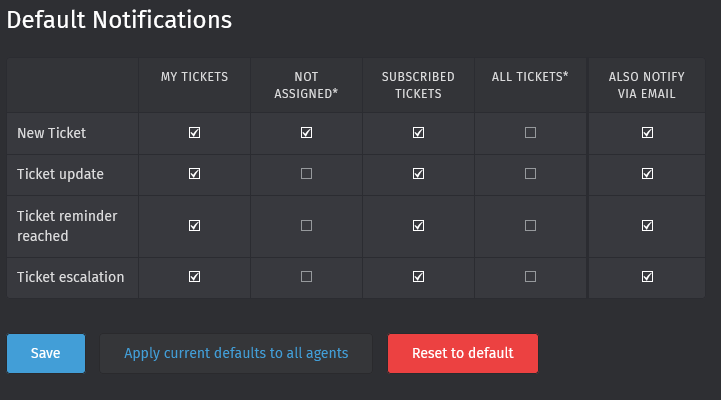The width and height of the screenshot is (721, 400).
Task: Disable email notification for Ticket escalation
Action: 647,276
